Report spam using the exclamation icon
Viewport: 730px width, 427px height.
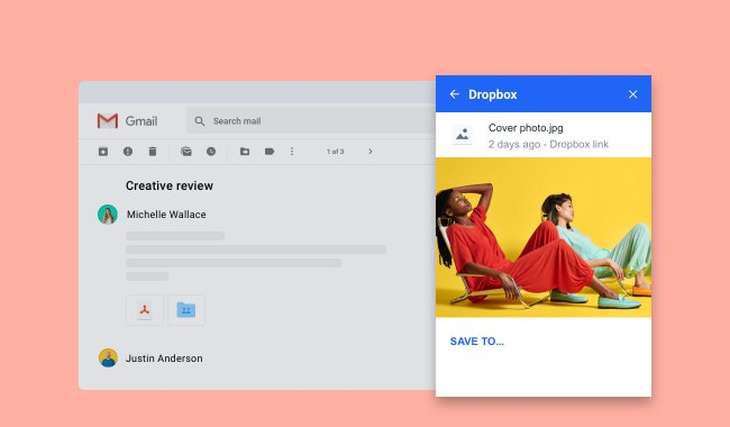pyautogui.click(x=128, y=152)
